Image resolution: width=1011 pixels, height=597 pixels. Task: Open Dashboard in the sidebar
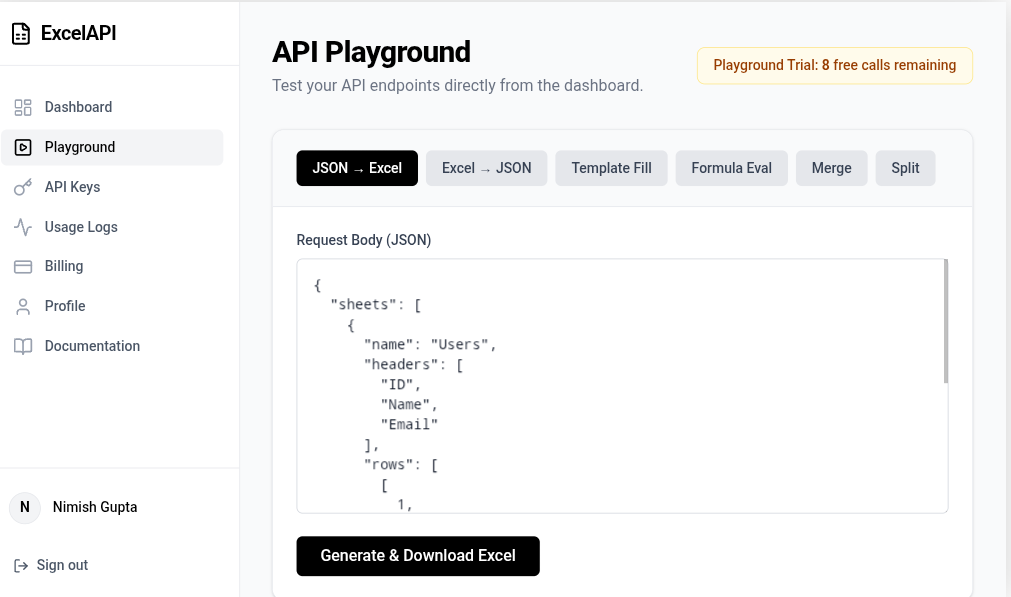(112, 107)
